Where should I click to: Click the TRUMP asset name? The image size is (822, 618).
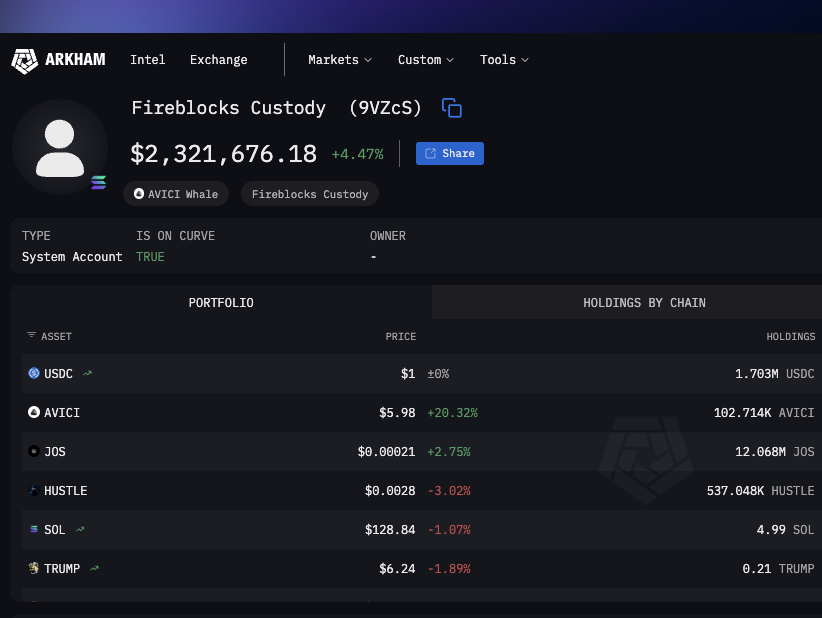click(x=62, y=568)
